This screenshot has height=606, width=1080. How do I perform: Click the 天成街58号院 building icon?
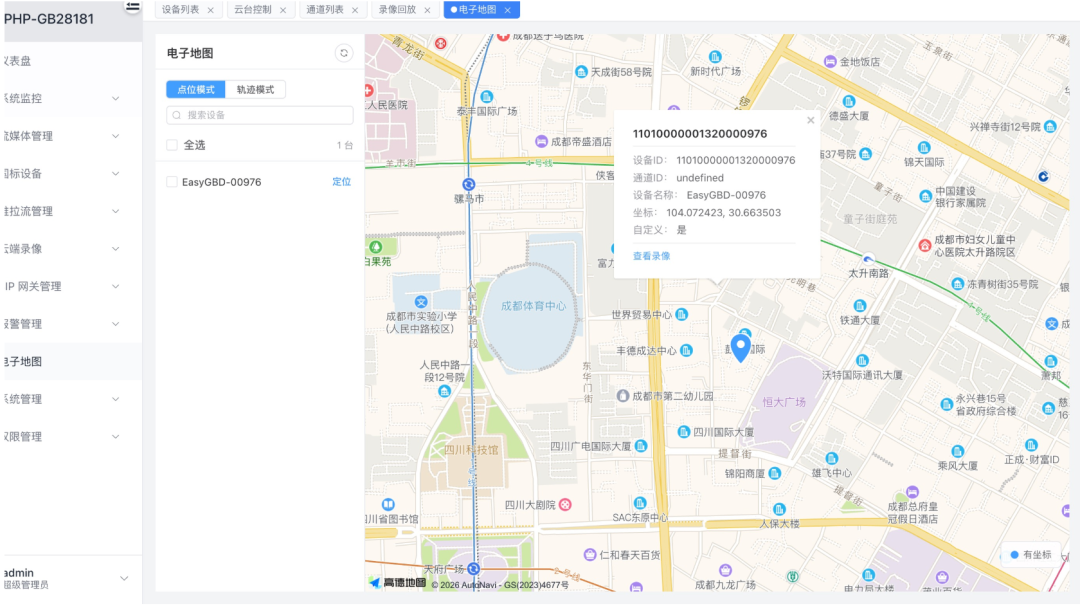581,72
